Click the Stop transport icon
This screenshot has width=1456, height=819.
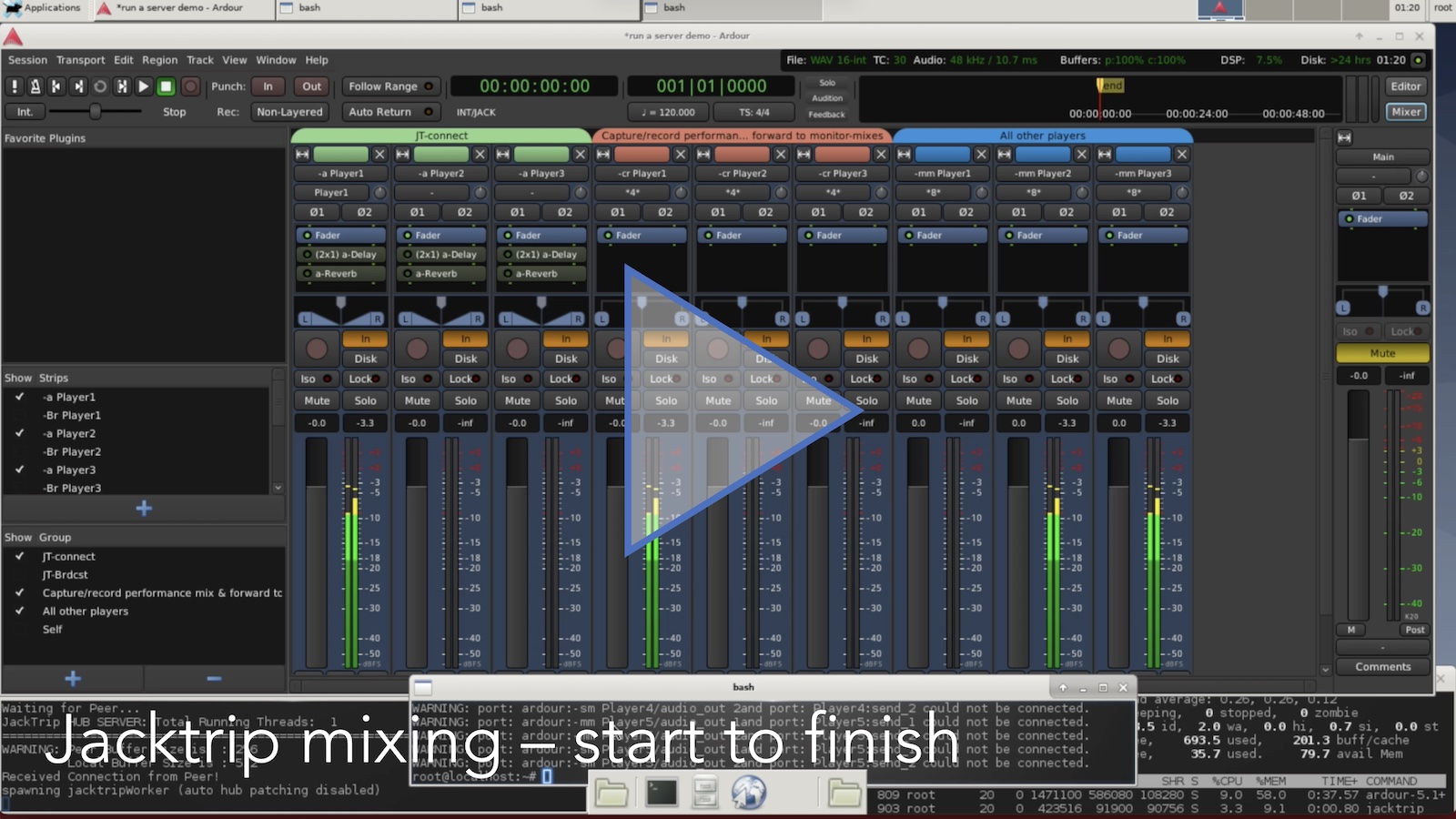click(x=166, y=86)
